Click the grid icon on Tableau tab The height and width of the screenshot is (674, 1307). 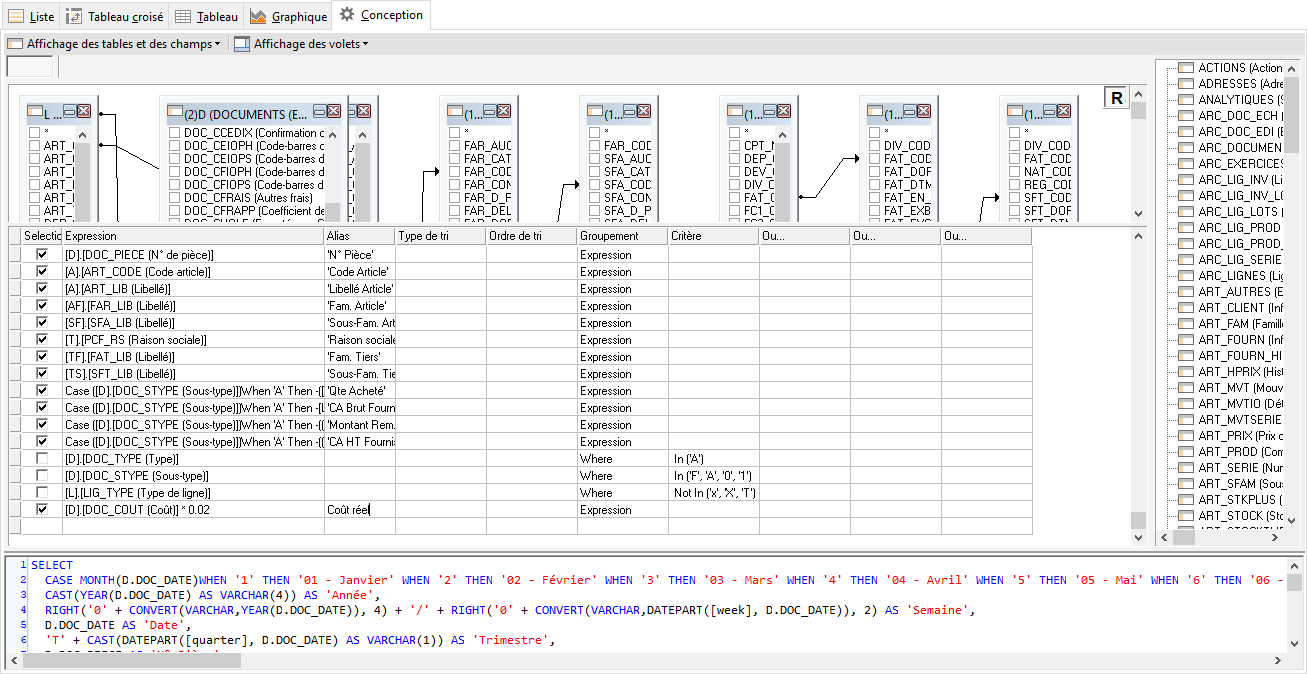click(182, 16)
